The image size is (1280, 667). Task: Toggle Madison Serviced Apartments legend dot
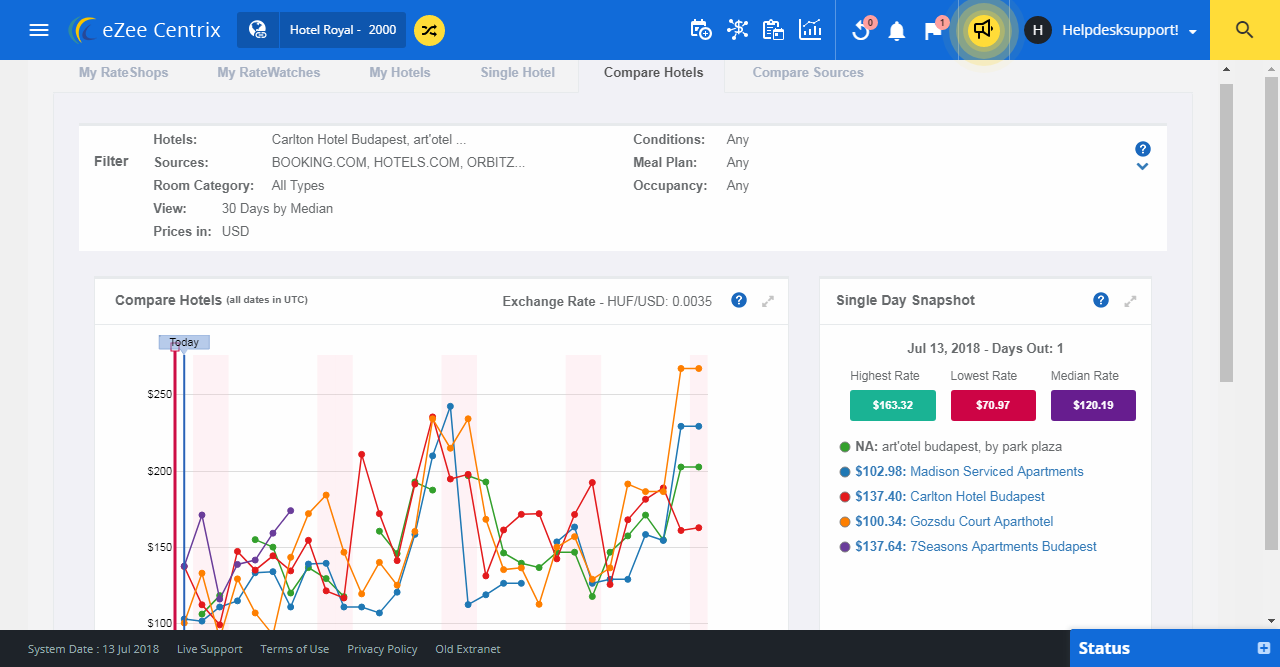tap(845, 472)
